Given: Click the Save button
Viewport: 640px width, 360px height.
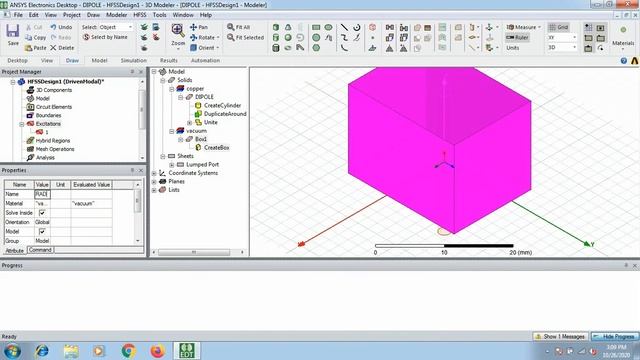Looking at the screenshot, I should tap(13, 34).
